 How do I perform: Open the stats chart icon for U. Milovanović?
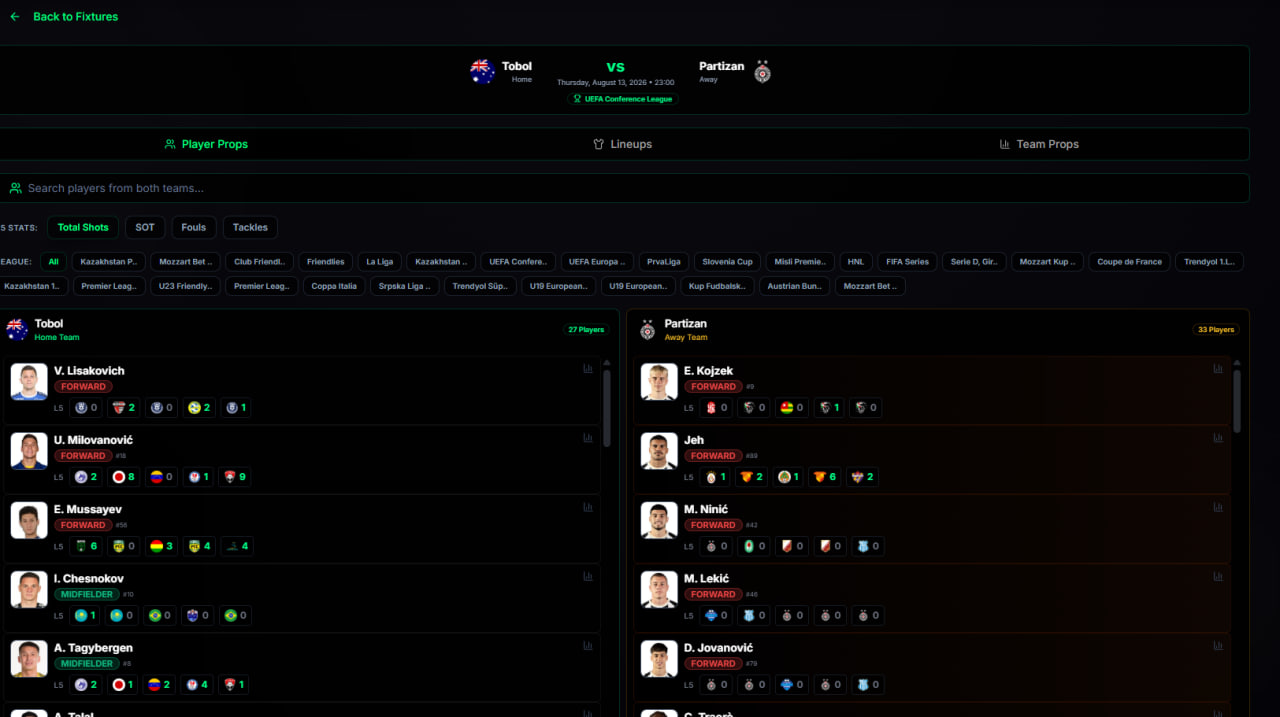coord(588,437)
